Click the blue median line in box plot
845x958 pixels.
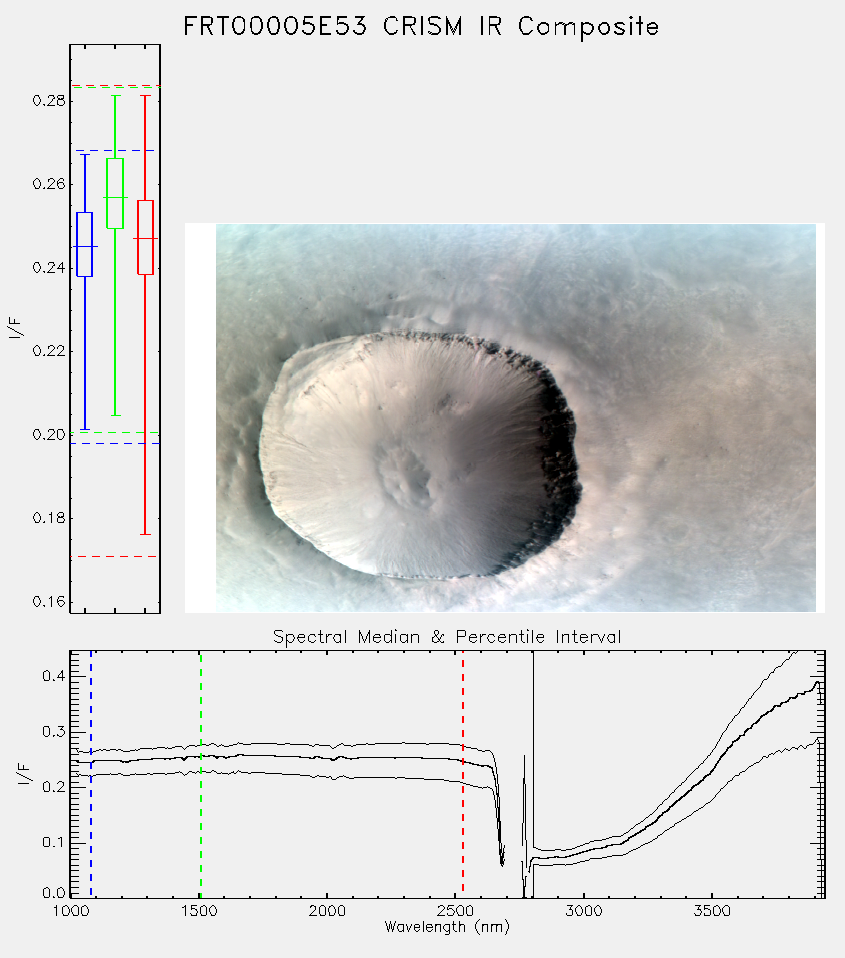[x=85, y=246]
